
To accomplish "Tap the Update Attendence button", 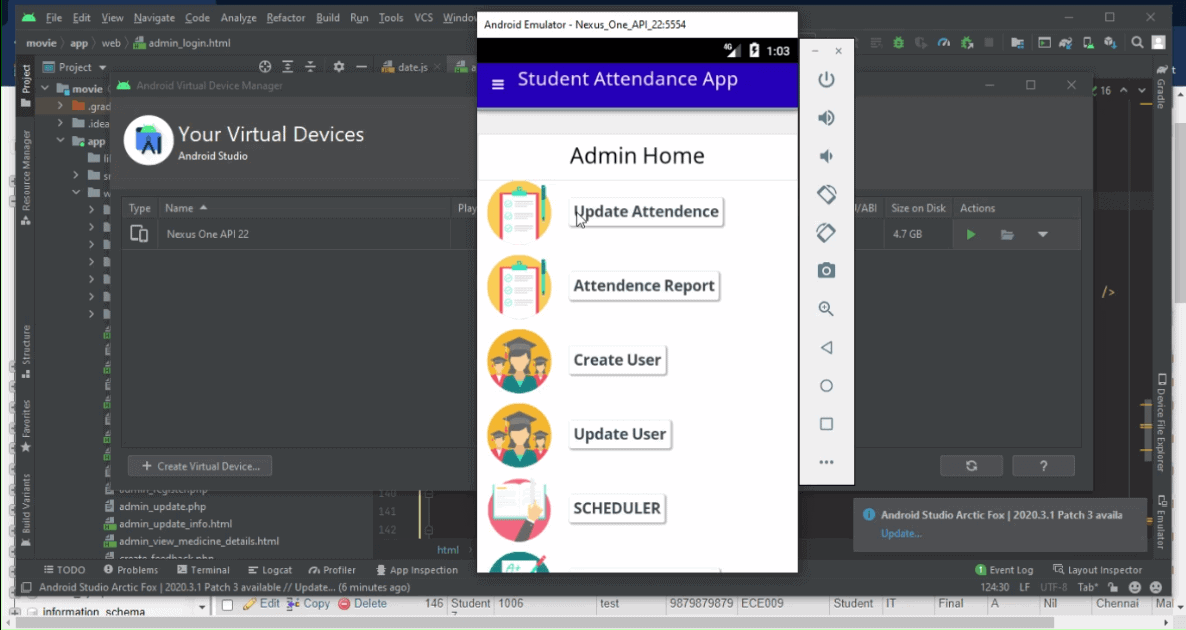I will pos(646,212).
